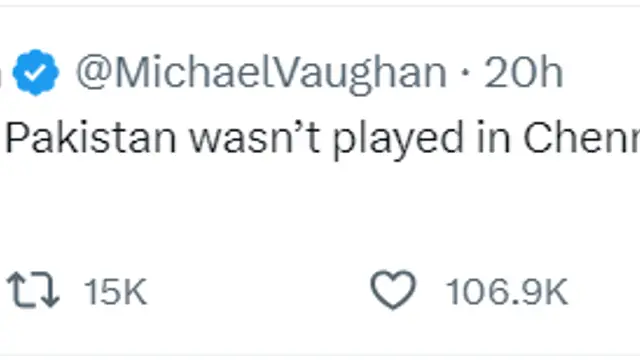The width and height of the screenshot is (640, 360).
Task: Click the word 'Pakistan' in tweet
Action: 91,139
